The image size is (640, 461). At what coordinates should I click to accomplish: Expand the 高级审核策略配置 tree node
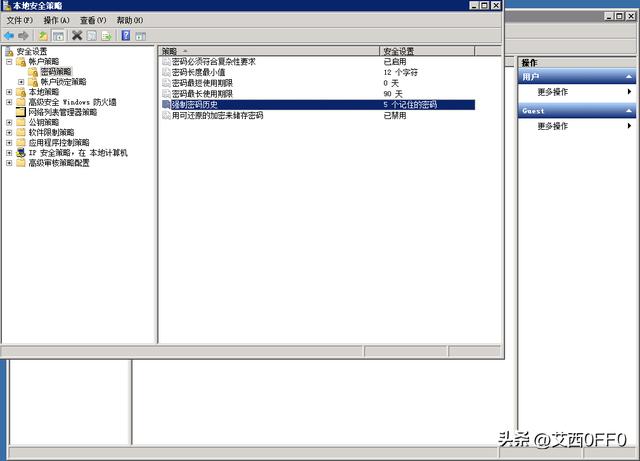pyautogui.click(x=9, y=163)
